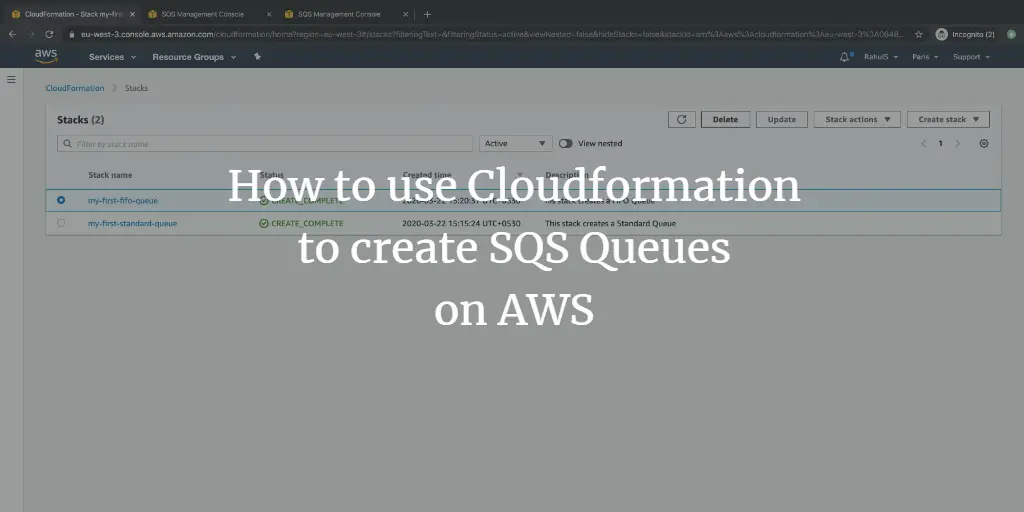The height and width of the screenshot is (512, 1024).
Task: Open the RahulS account dropdown
Action: click(x=881, y=57)
